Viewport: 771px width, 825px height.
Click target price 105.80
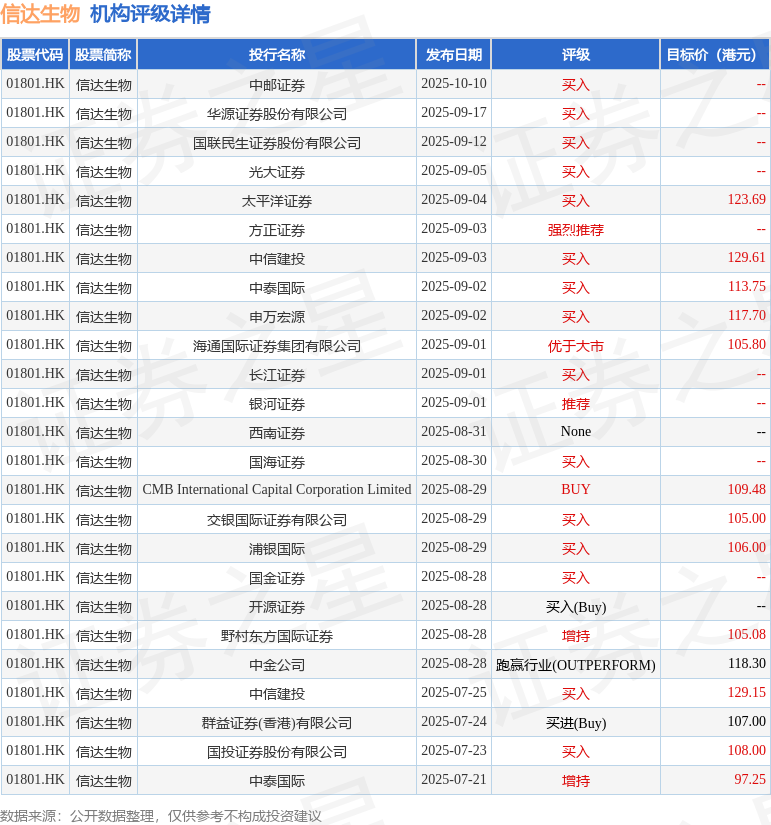pyautogui.click(x=746, y=344)
